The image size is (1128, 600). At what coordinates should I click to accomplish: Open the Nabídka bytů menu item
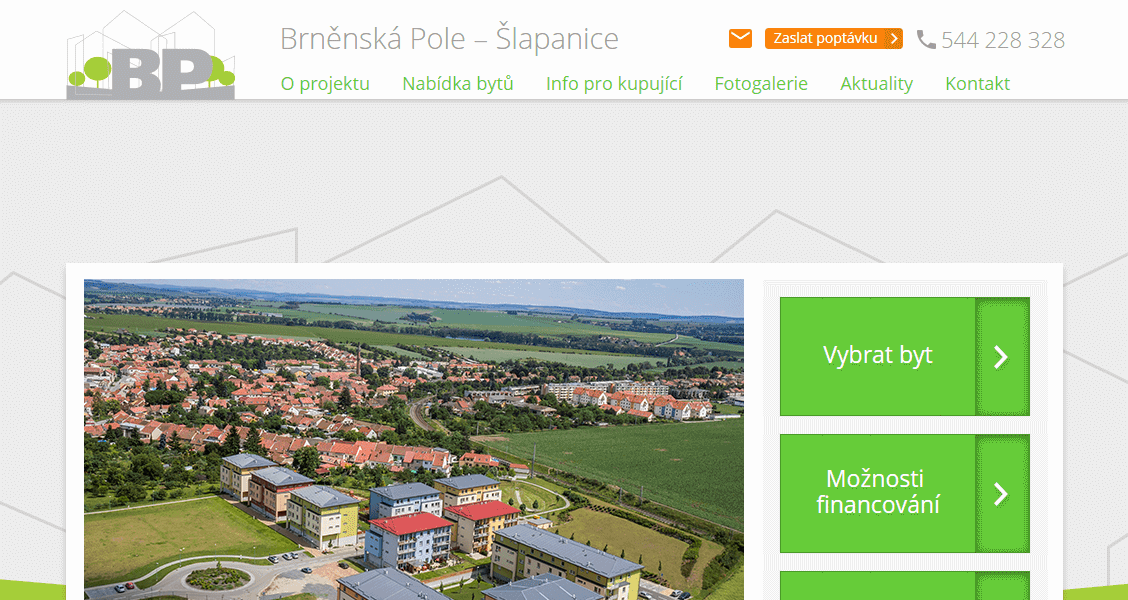tap(458, 84)
